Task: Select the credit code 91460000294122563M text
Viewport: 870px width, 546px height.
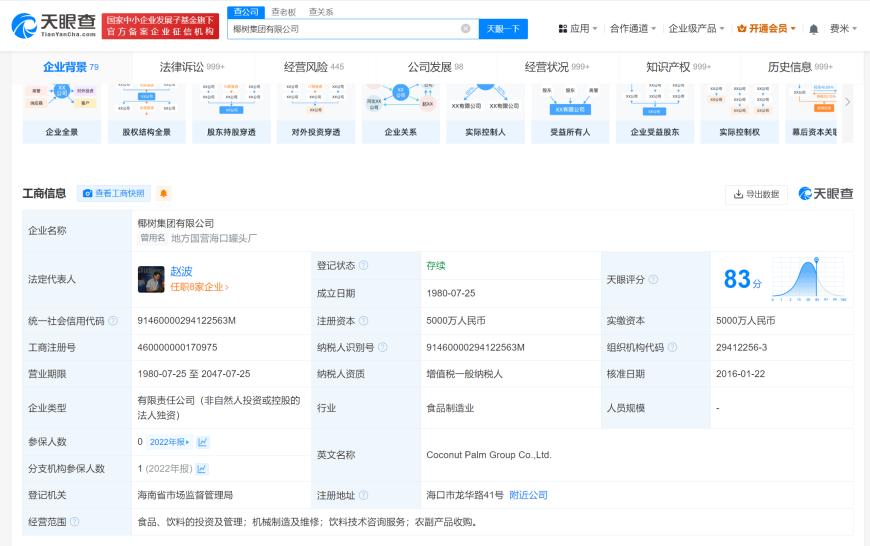Action: 186,321
